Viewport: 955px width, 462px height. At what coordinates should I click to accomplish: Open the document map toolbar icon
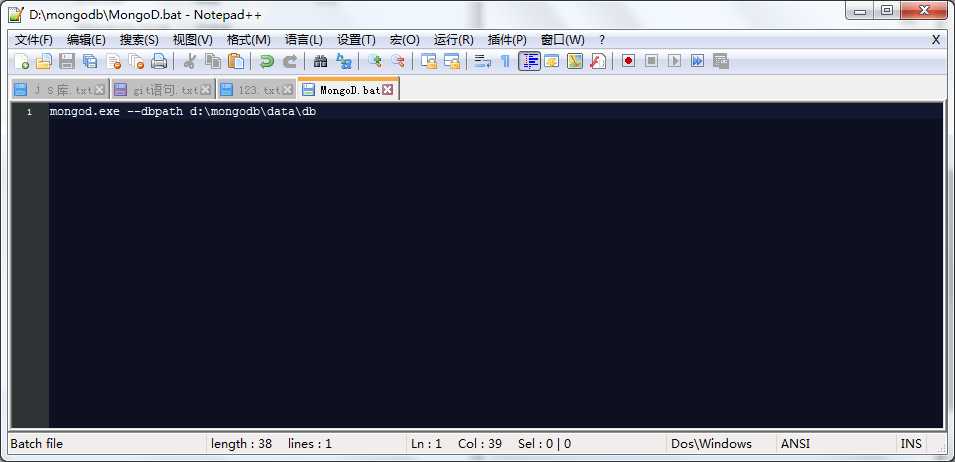coord(575,61)
